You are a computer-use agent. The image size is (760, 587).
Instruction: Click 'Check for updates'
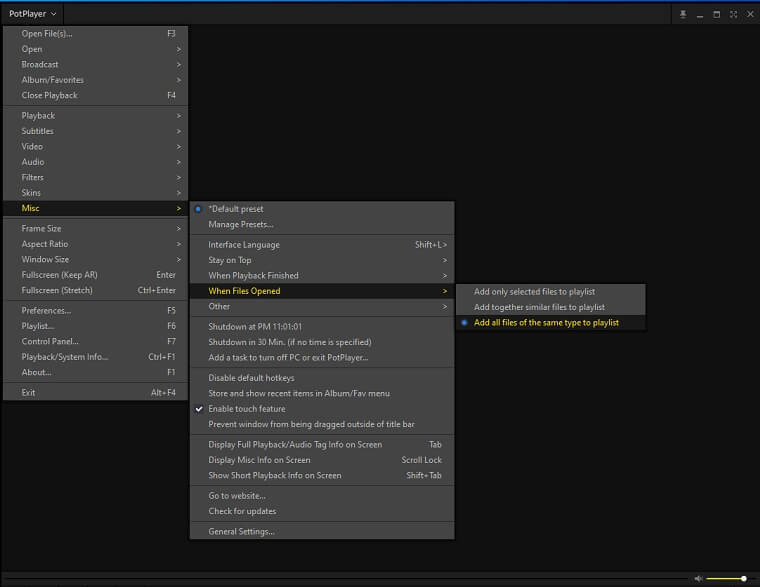click(322, 511)
